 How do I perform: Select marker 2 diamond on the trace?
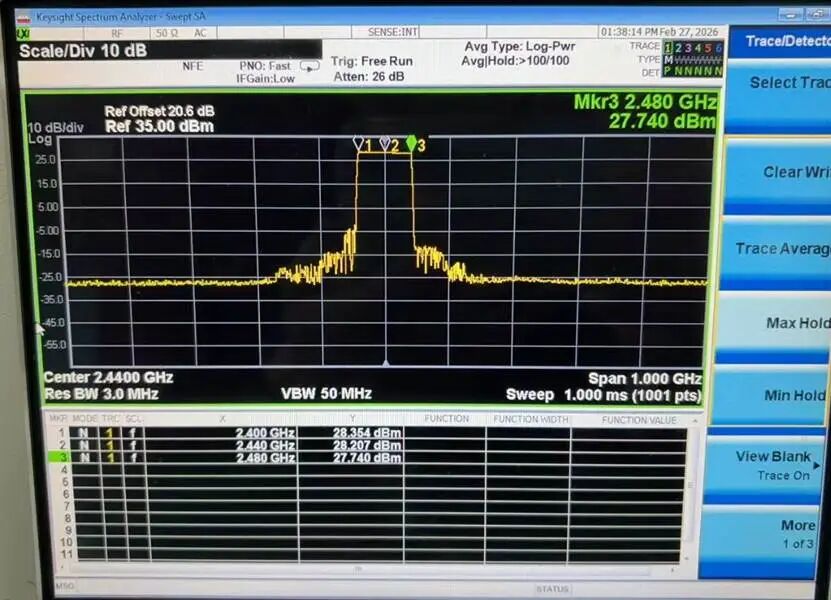point(385,144)
